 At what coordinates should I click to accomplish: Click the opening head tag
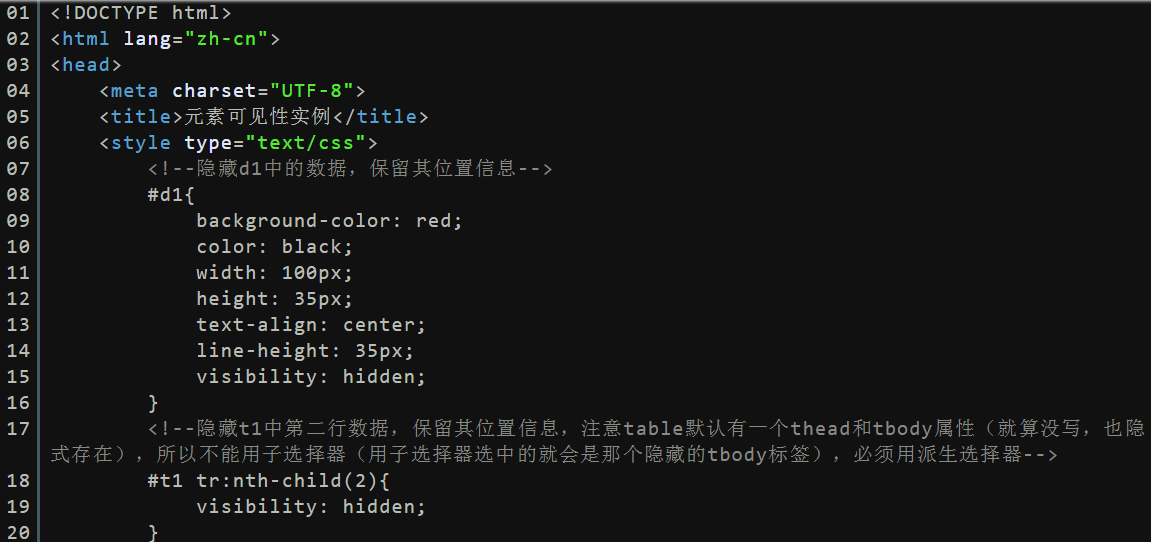click(x=86, y=65)
